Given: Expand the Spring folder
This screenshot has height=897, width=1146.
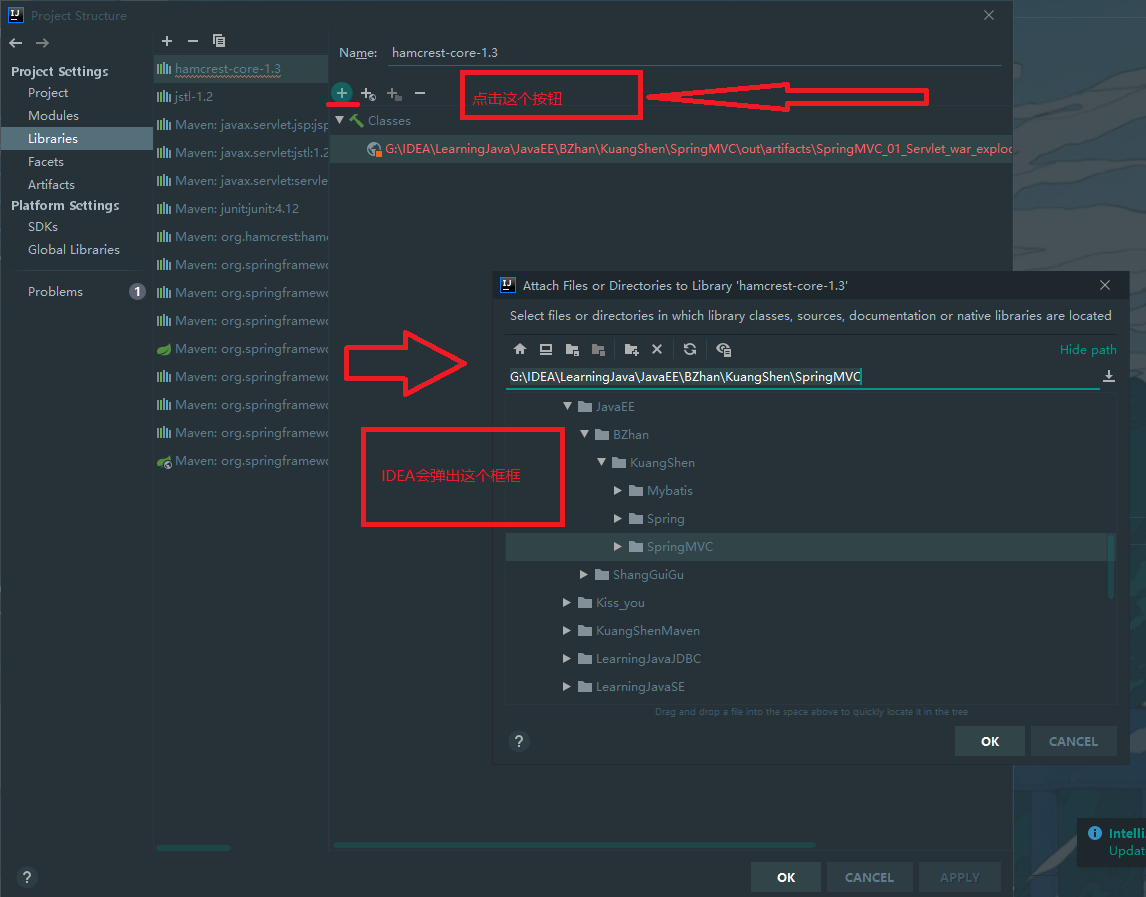Looking at the screenshot, I should (618, 518).
